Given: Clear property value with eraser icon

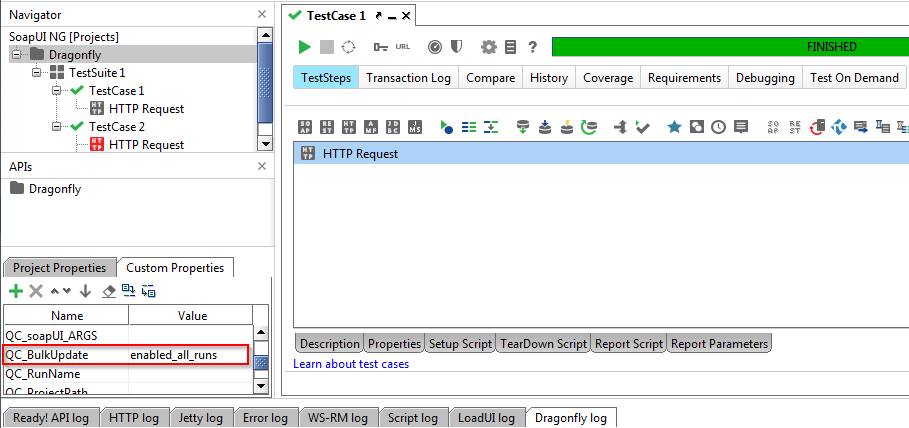Looking at the screenshot, I should pyautogui.click(x=109, y=291).
